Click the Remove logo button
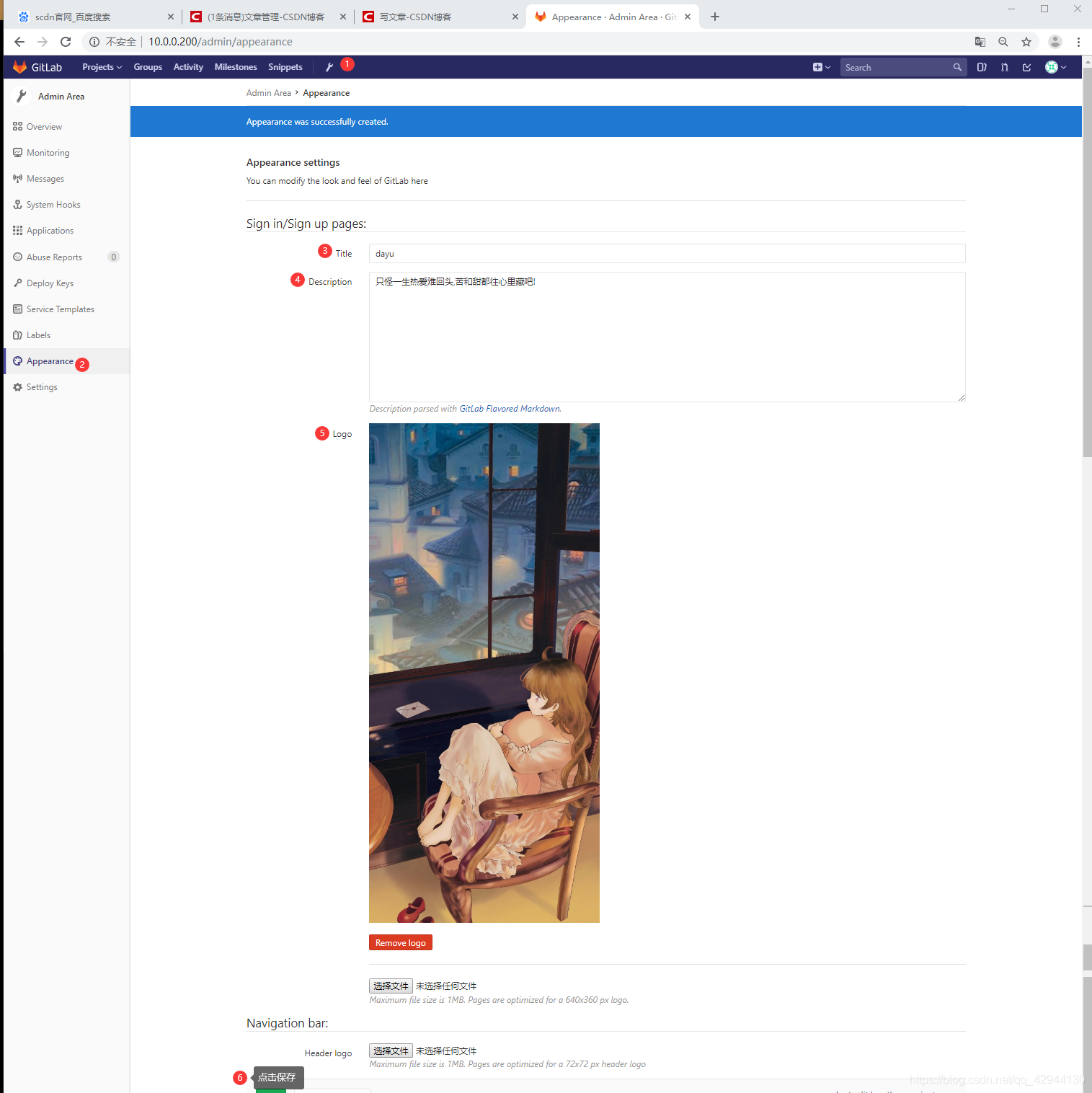 (x=401, y=943)
